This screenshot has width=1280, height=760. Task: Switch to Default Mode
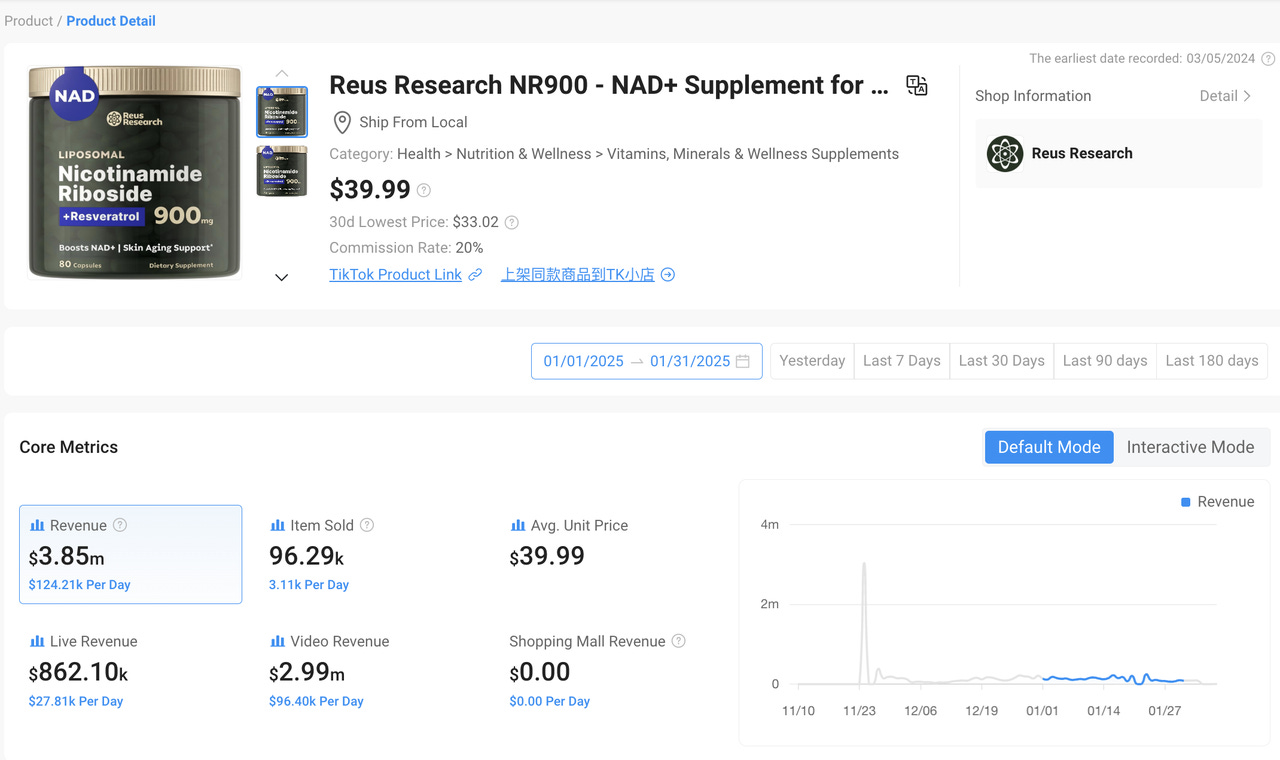(x=1049, y=447)
